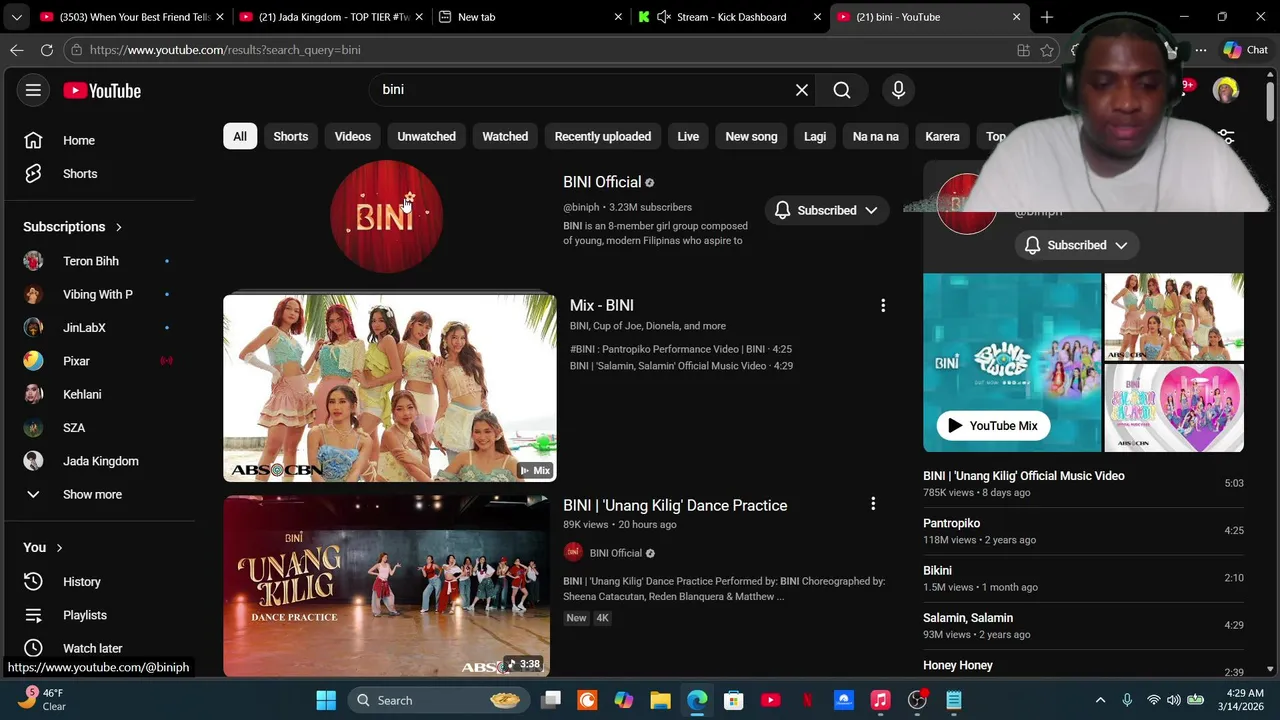Viewport: 1280px width, 720px height.
Task: Open Apple Music from the taskbar
Action: pos(880,700)
